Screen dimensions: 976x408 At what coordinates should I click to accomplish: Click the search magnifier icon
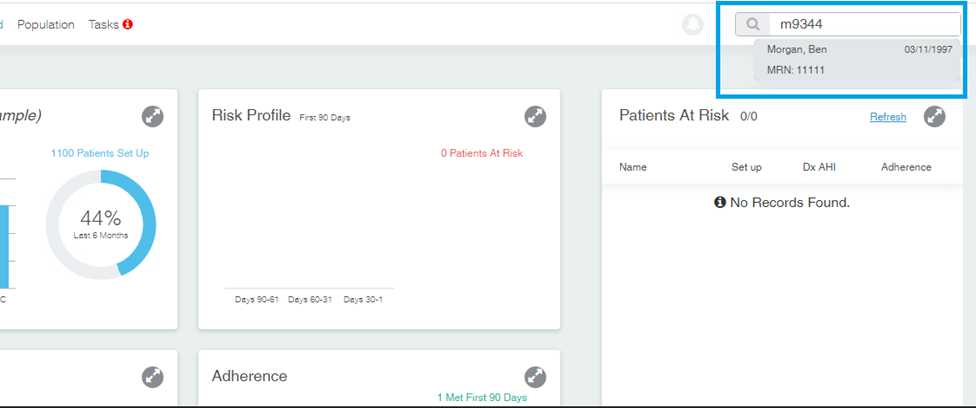(753, 24)
